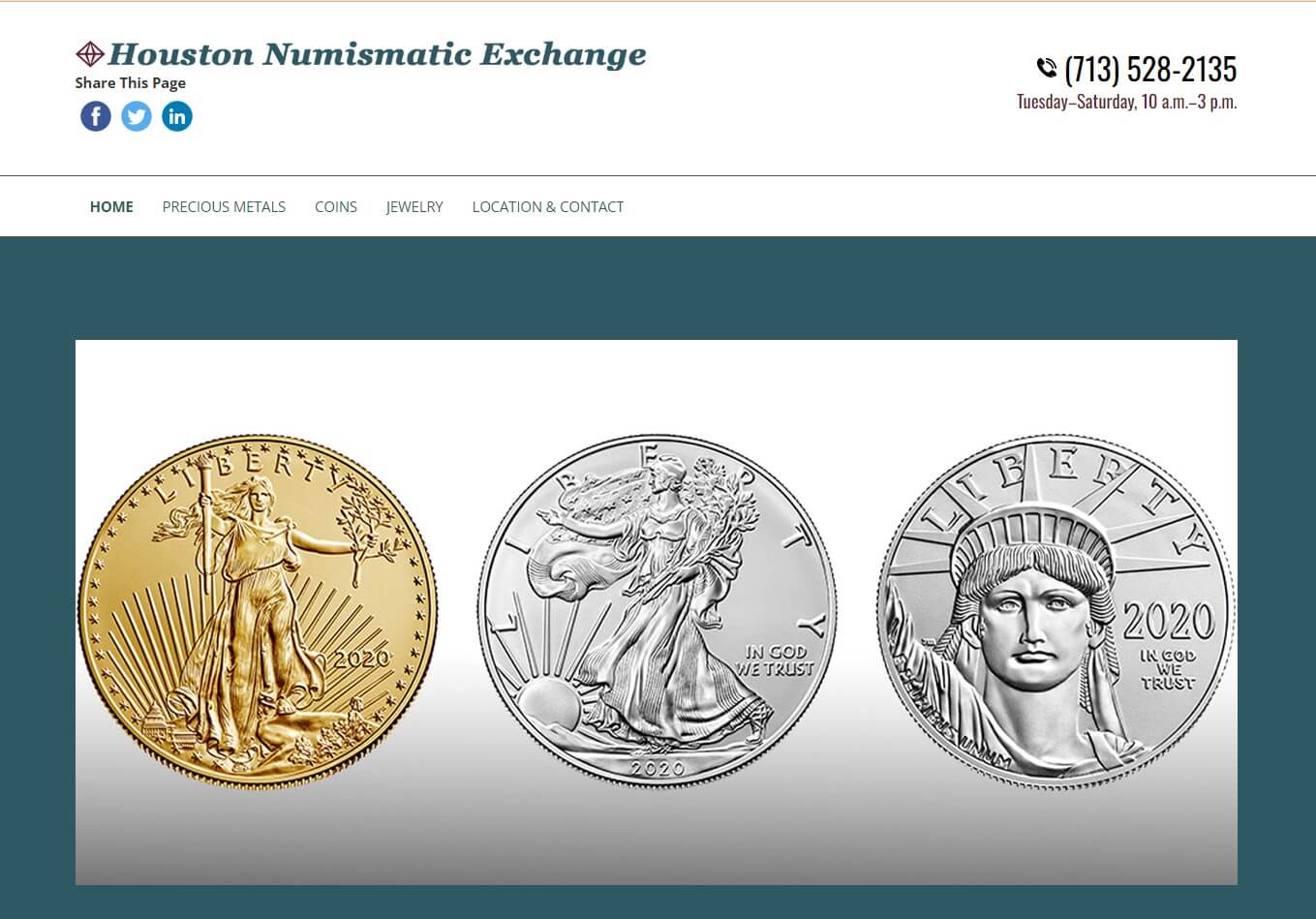The image size is (1316, 919).
Task: Open the Jewelry section
Action: 414,206
